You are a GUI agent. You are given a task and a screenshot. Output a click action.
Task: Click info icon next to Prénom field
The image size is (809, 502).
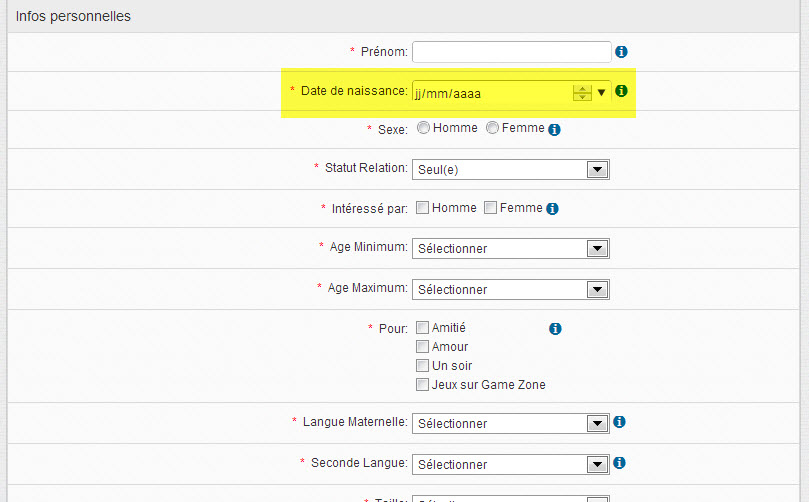click(621, 51)
